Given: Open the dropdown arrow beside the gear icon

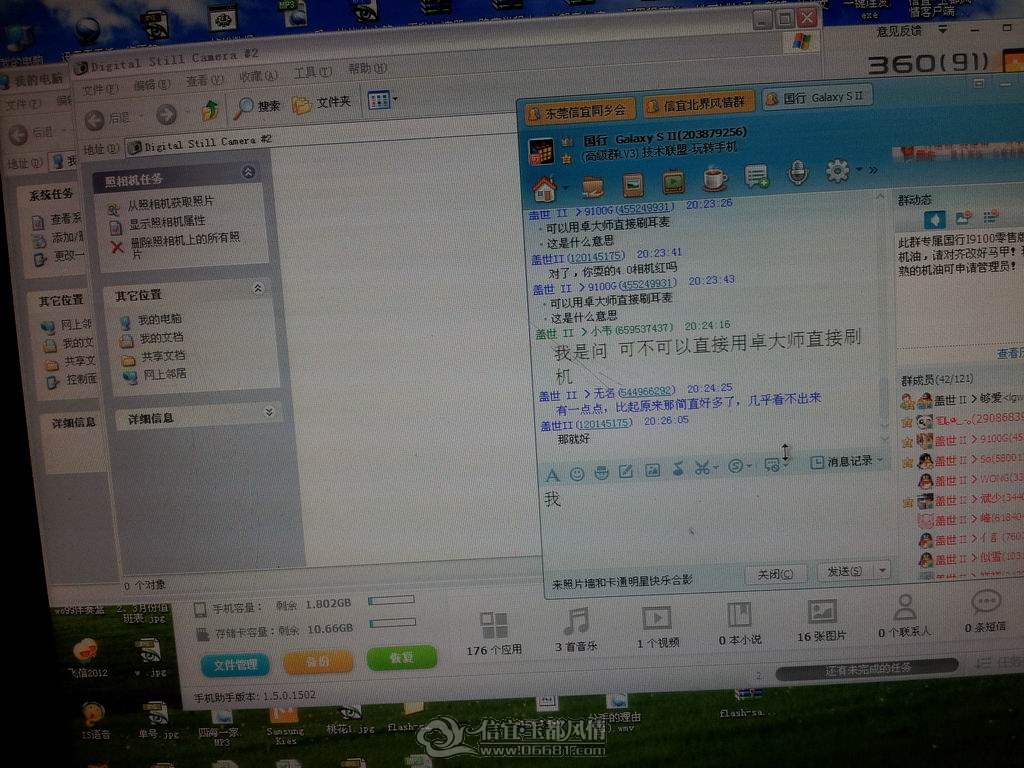Looking at the screenshot, I should [859, 170].
